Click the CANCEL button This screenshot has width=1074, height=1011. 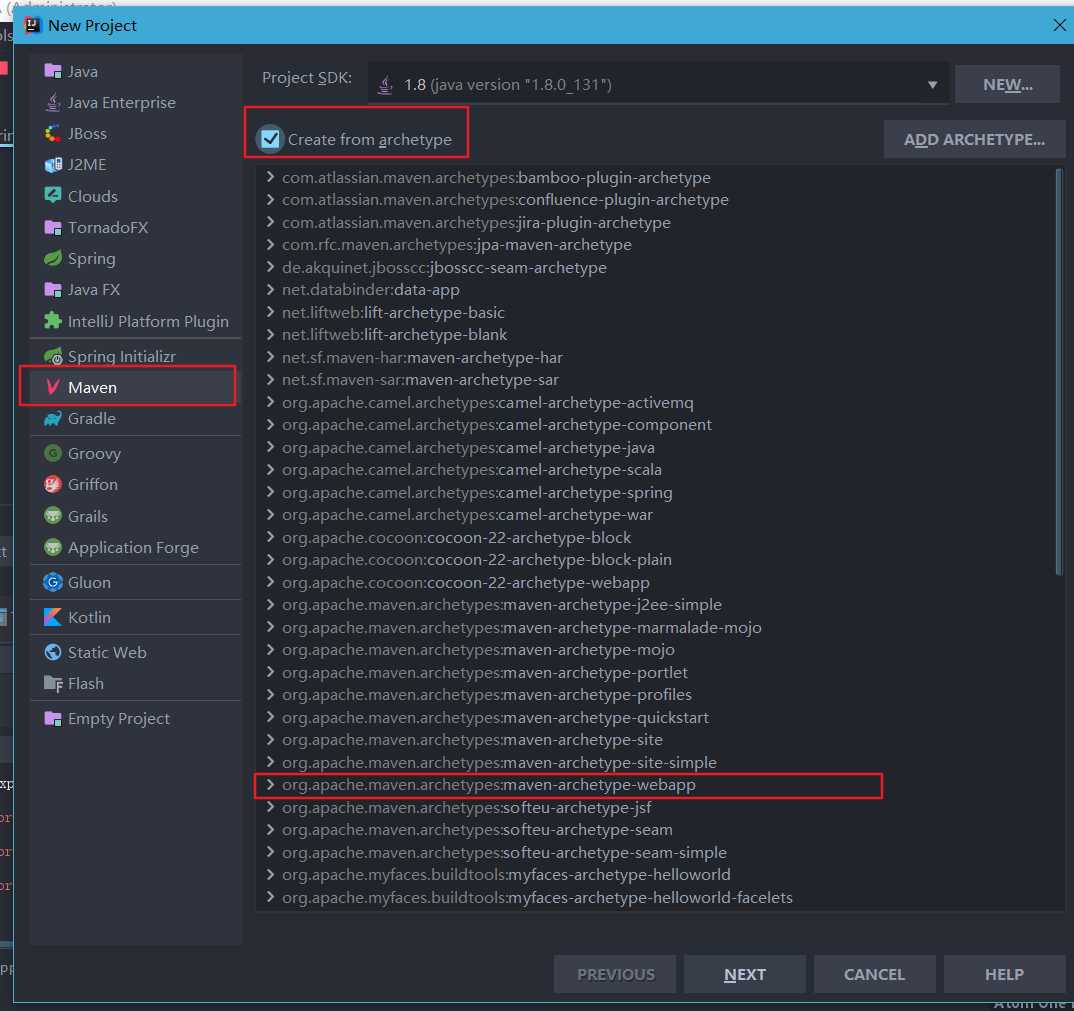[x=874, y=974]
